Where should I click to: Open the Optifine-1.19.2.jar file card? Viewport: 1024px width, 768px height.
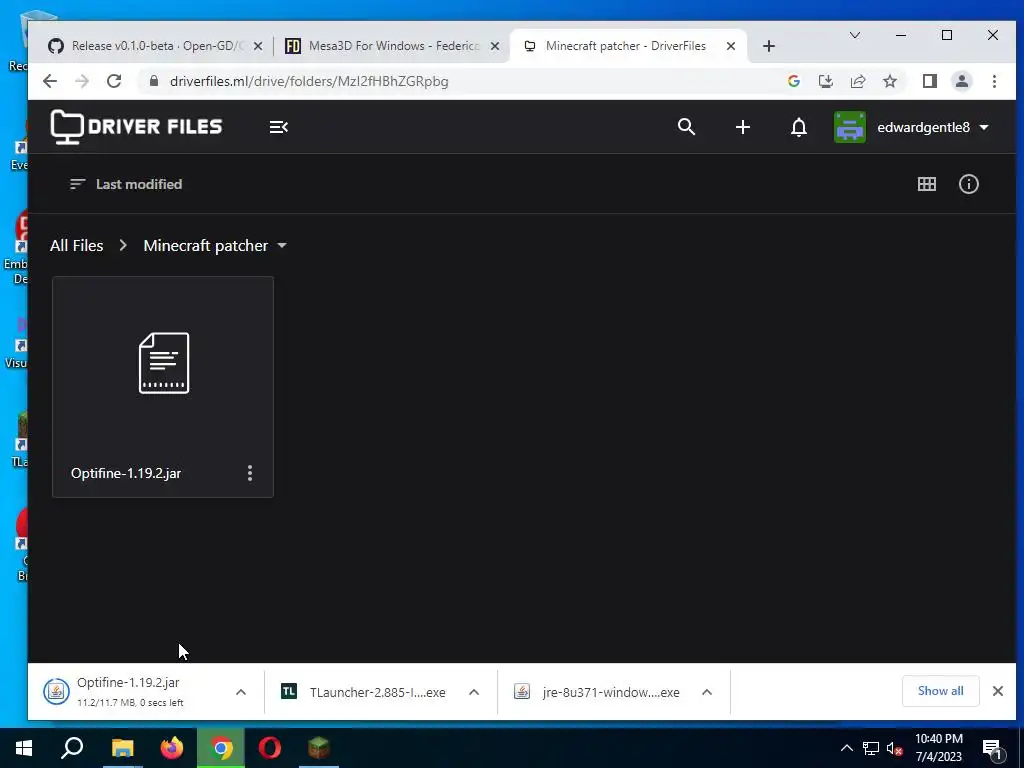pos(163,387)
